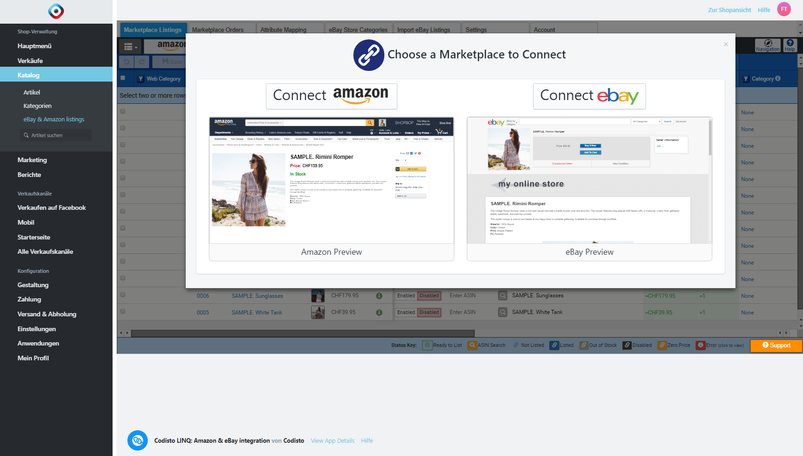The width and height of the screenshot is (803, 456).
Task: Set White Tank row to Disabled
Action: (429, 312)
